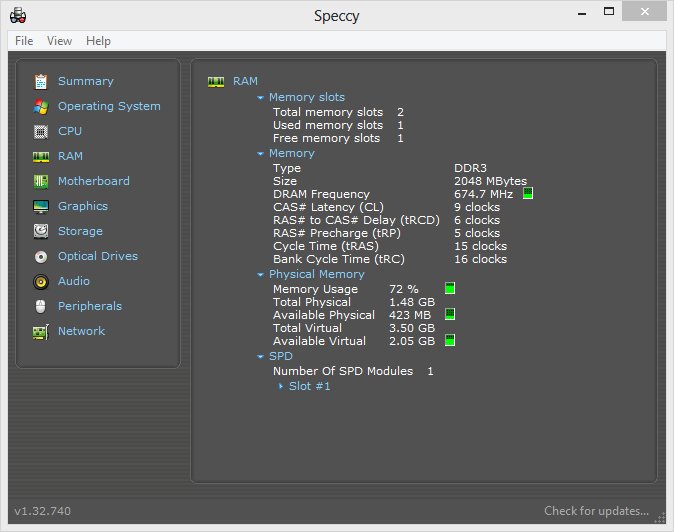Open the Storage section

80,231
